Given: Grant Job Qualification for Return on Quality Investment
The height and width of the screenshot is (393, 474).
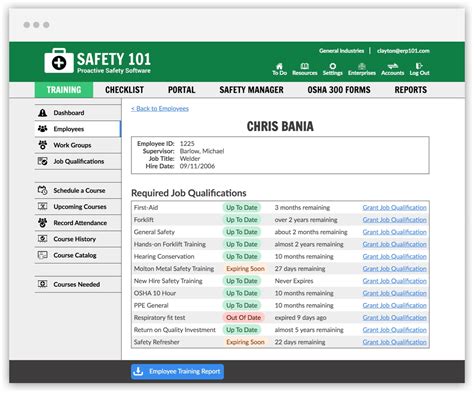Looking at the screenshot, I should point(394,330).
